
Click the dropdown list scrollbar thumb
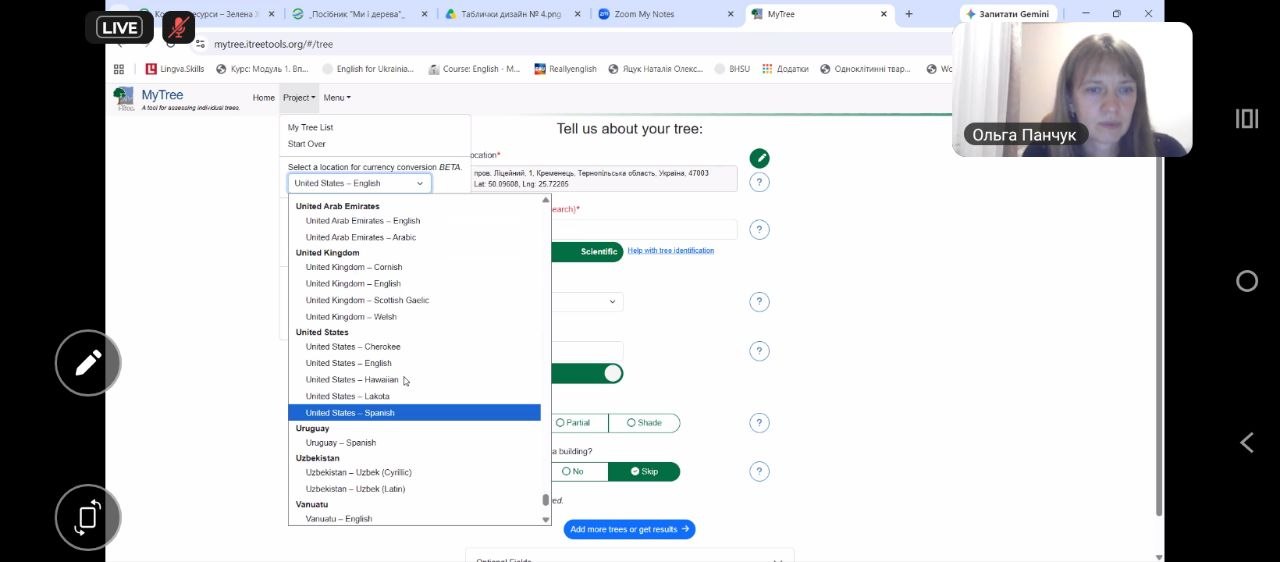tap(546, 500)
